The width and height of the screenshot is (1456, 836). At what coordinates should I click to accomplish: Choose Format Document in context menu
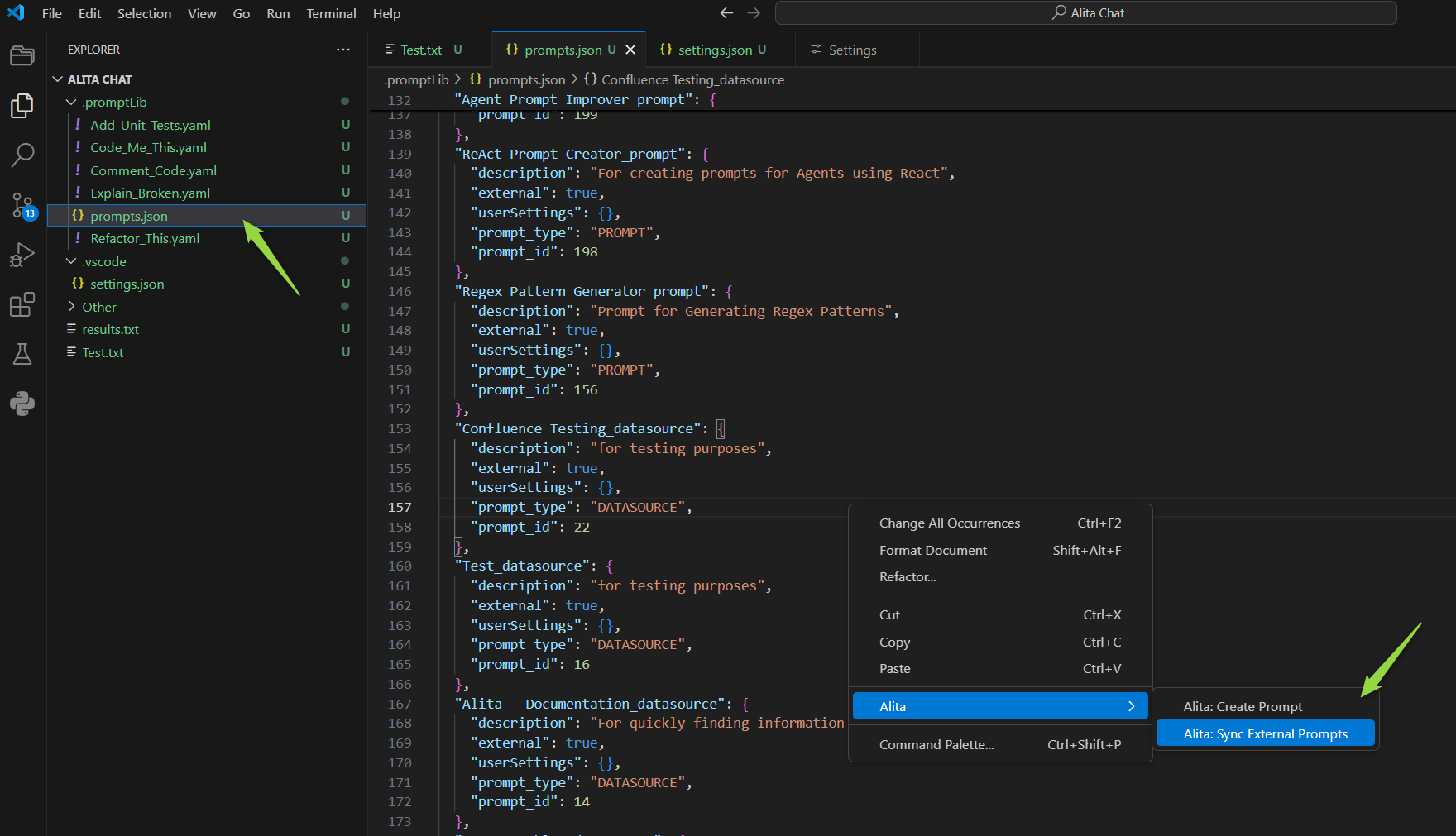click(x=1000, y=551)
